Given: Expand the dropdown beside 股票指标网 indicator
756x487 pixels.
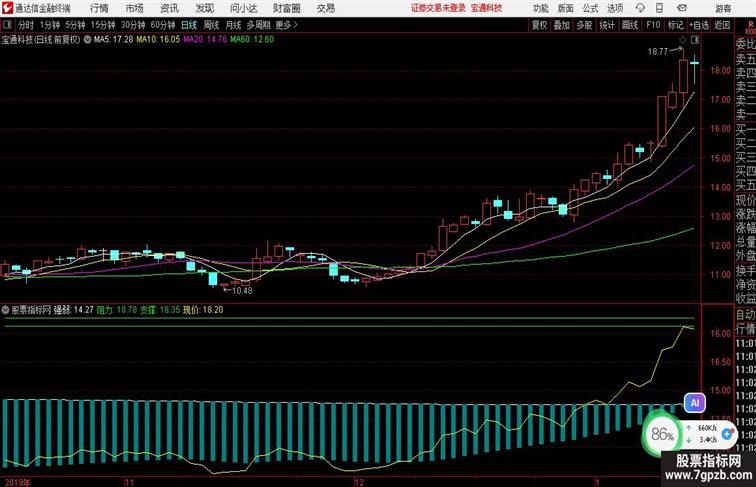Looking at the screenshot, I should click(x=5, y=310).
